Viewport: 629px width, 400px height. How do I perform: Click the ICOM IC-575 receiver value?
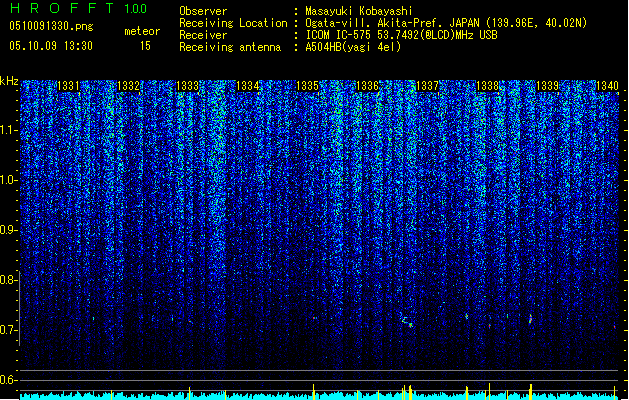coord(401,35)
